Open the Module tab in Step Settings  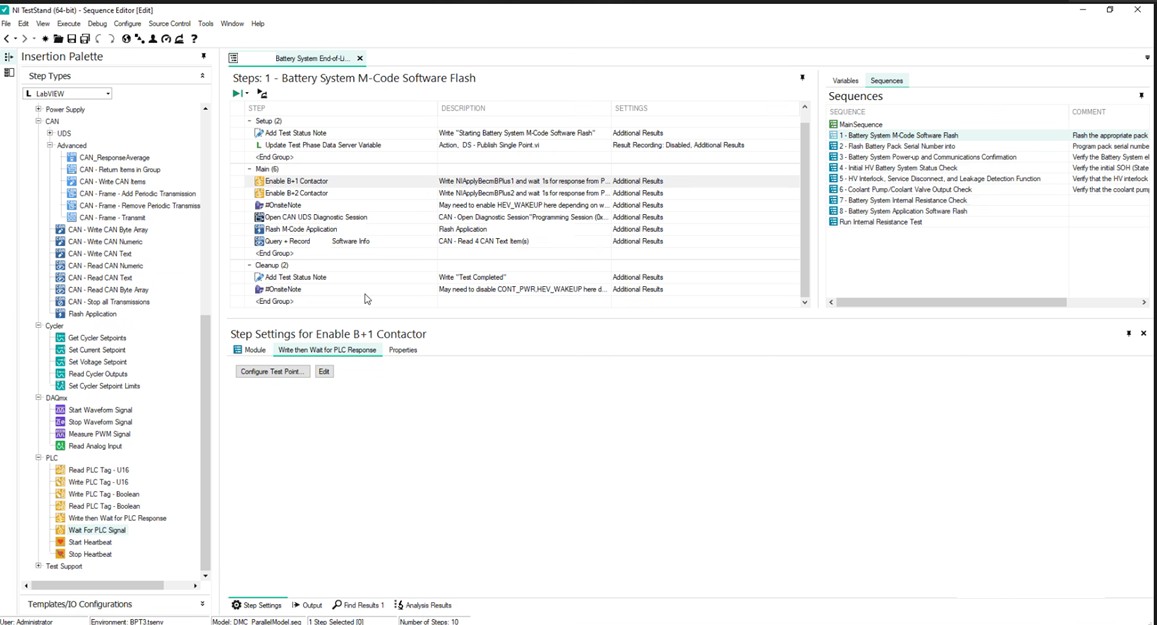(x=249, y=350)
